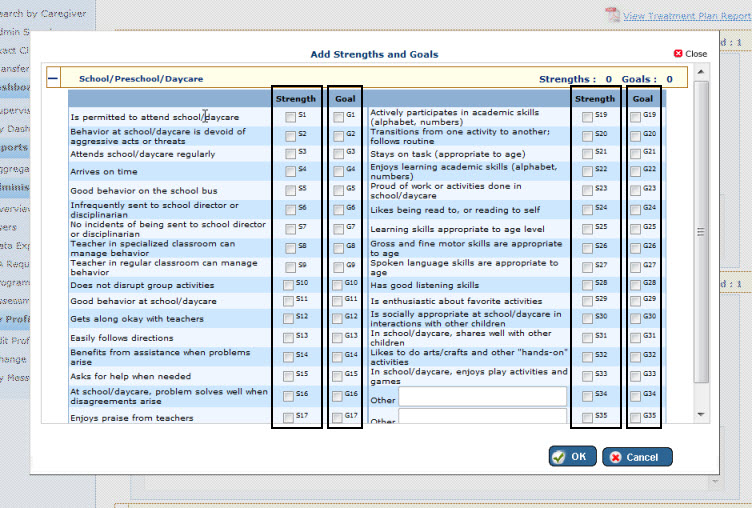Check strength S34 beside the first Other field

[588, 396]
